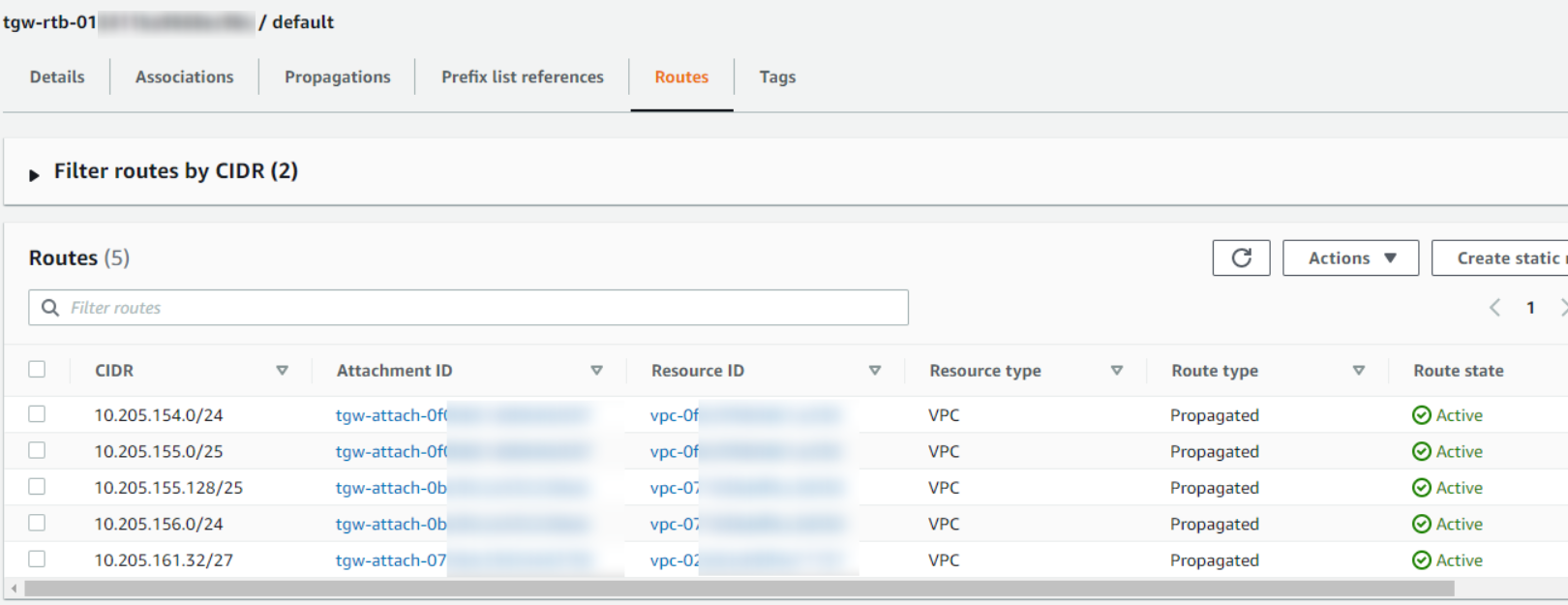The image size is (1568, 605).
Task: Click the Route type column sort arrow
Action: click(1358, 371)
